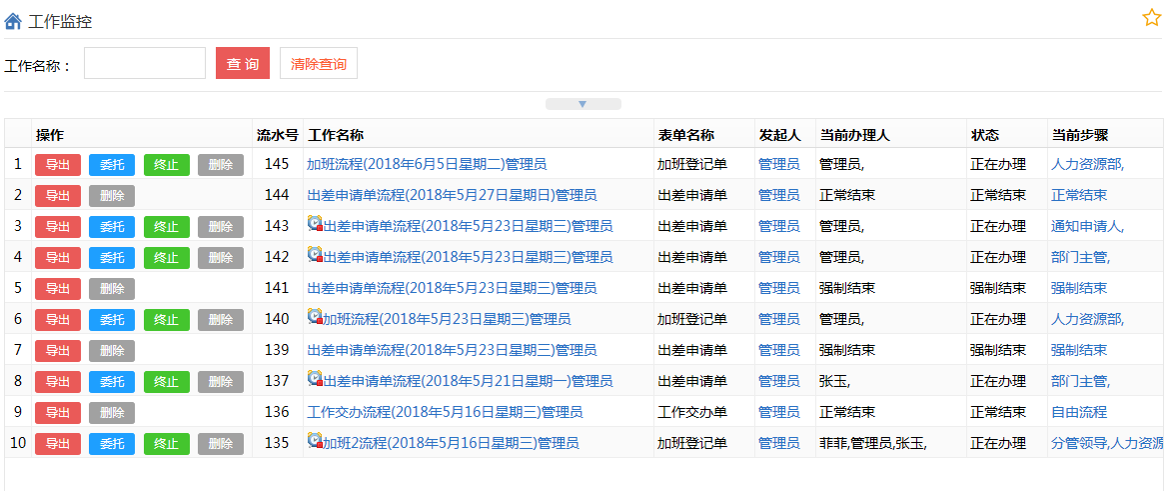Export row 1 with 导出 button
This screenshot has width=1164, height=491.
click(x=58, y=165)
